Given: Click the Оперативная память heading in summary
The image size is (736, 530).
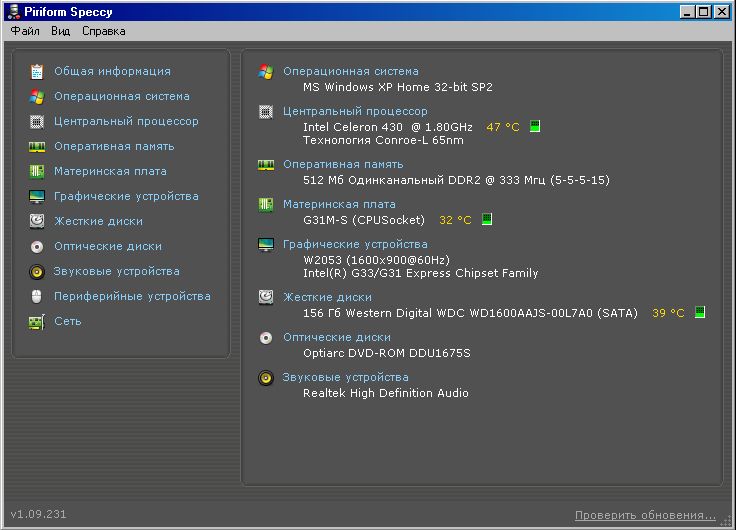Looking at the screenshot, I should (343, 164).
